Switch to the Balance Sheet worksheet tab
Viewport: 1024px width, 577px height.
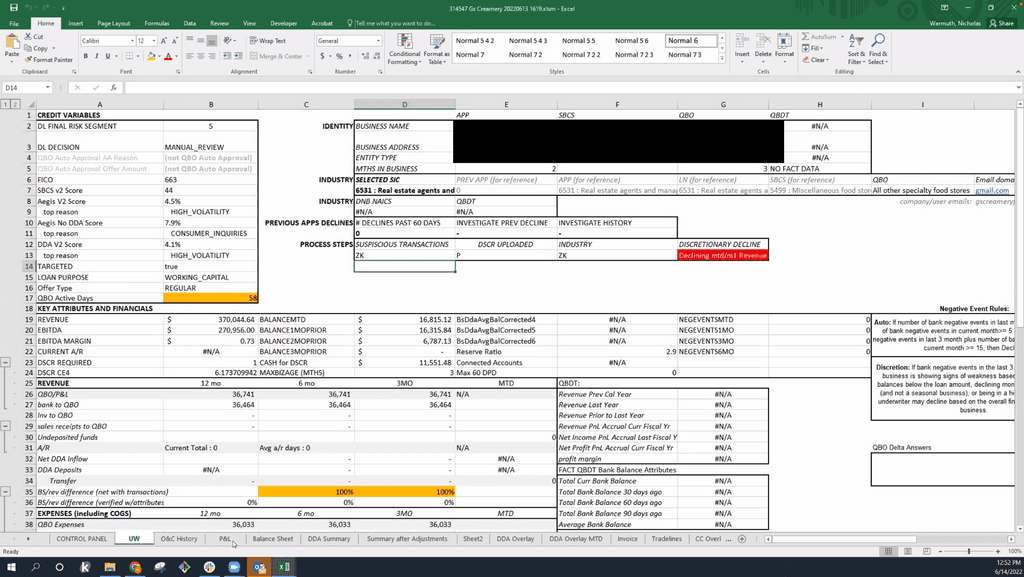(x=272, y=539)
